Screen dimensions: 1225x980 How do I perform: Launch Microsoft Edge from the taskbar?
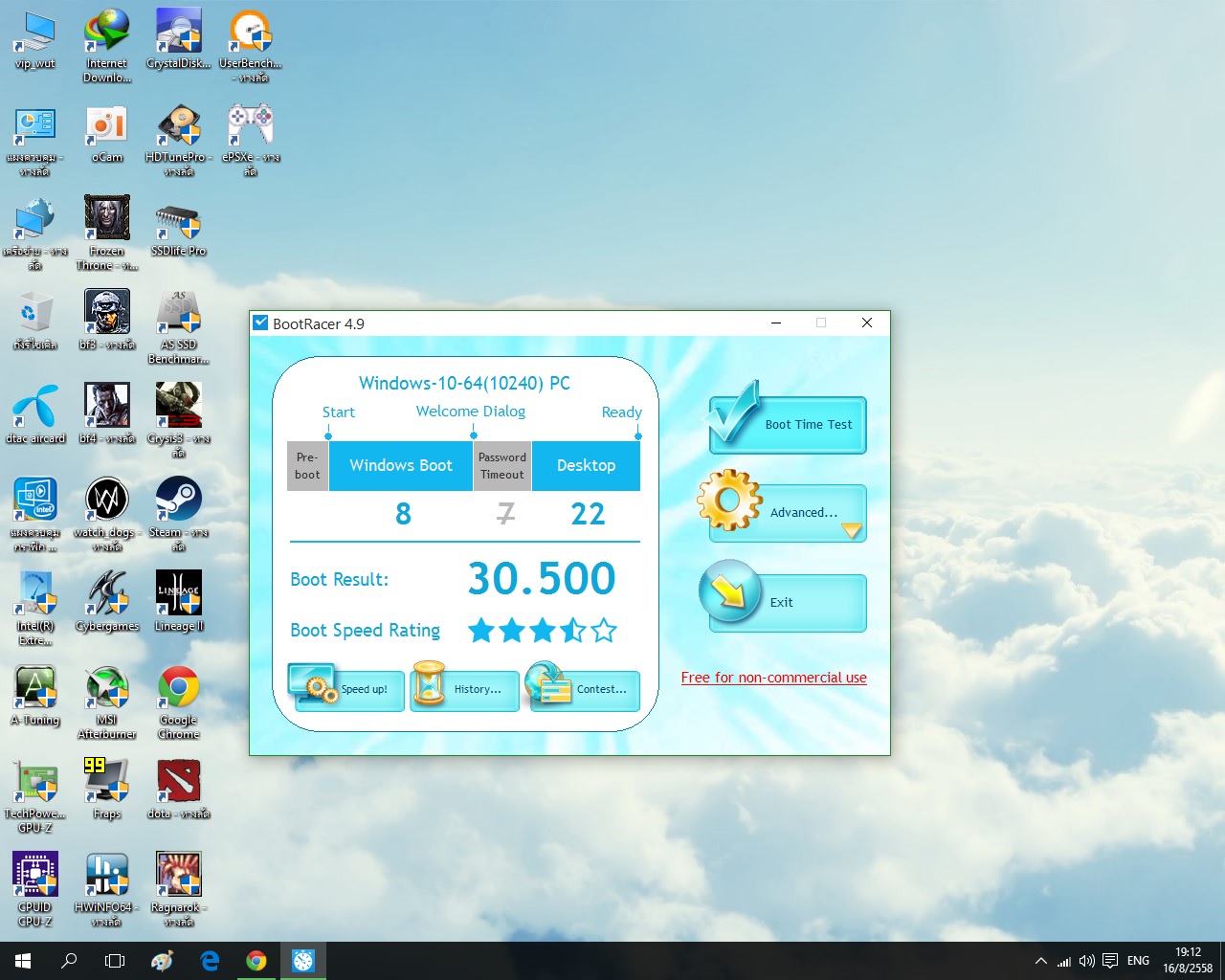tap(210, 961)
